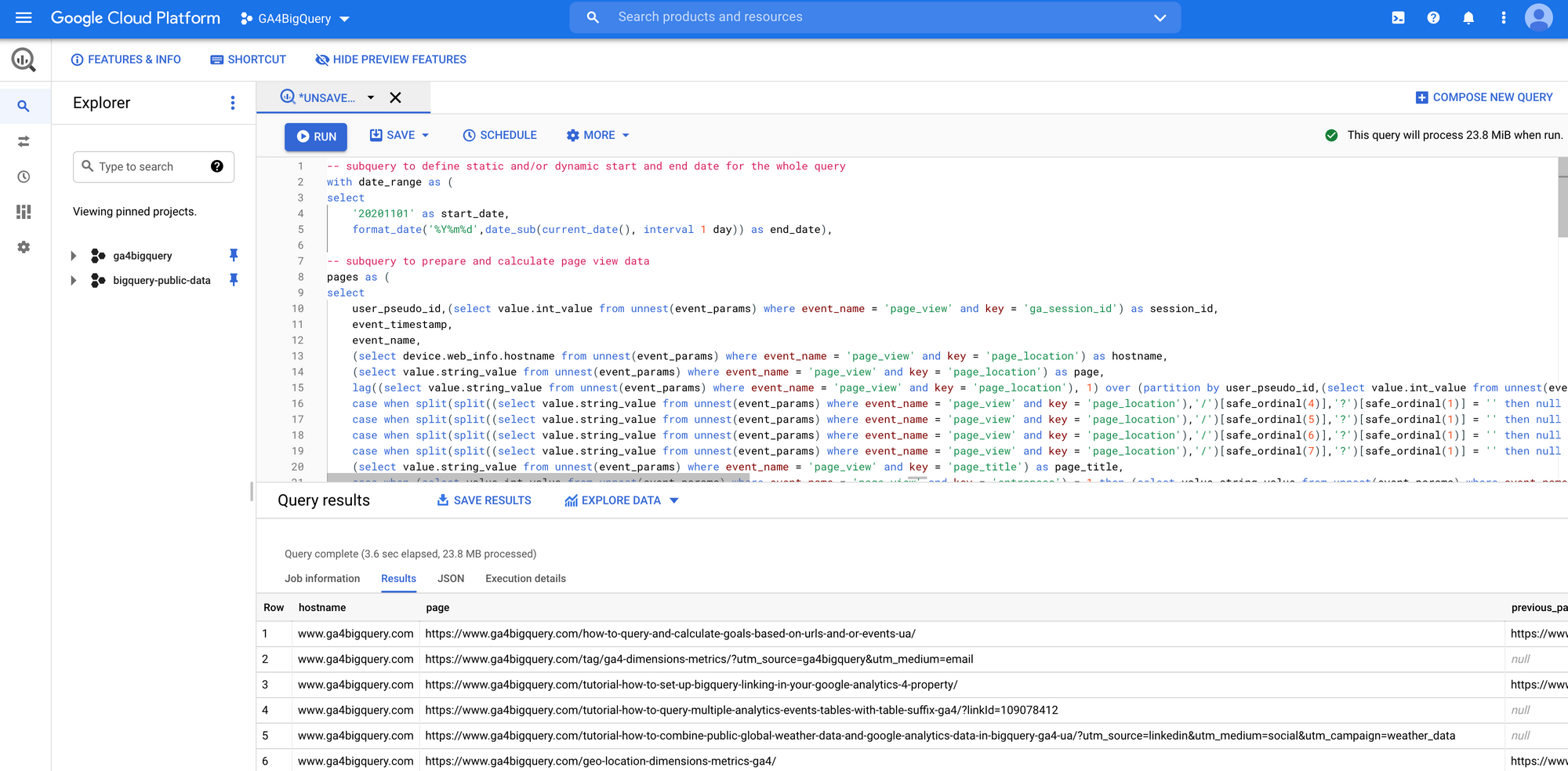
Task: Click Save Results
Action: (484, 500)
